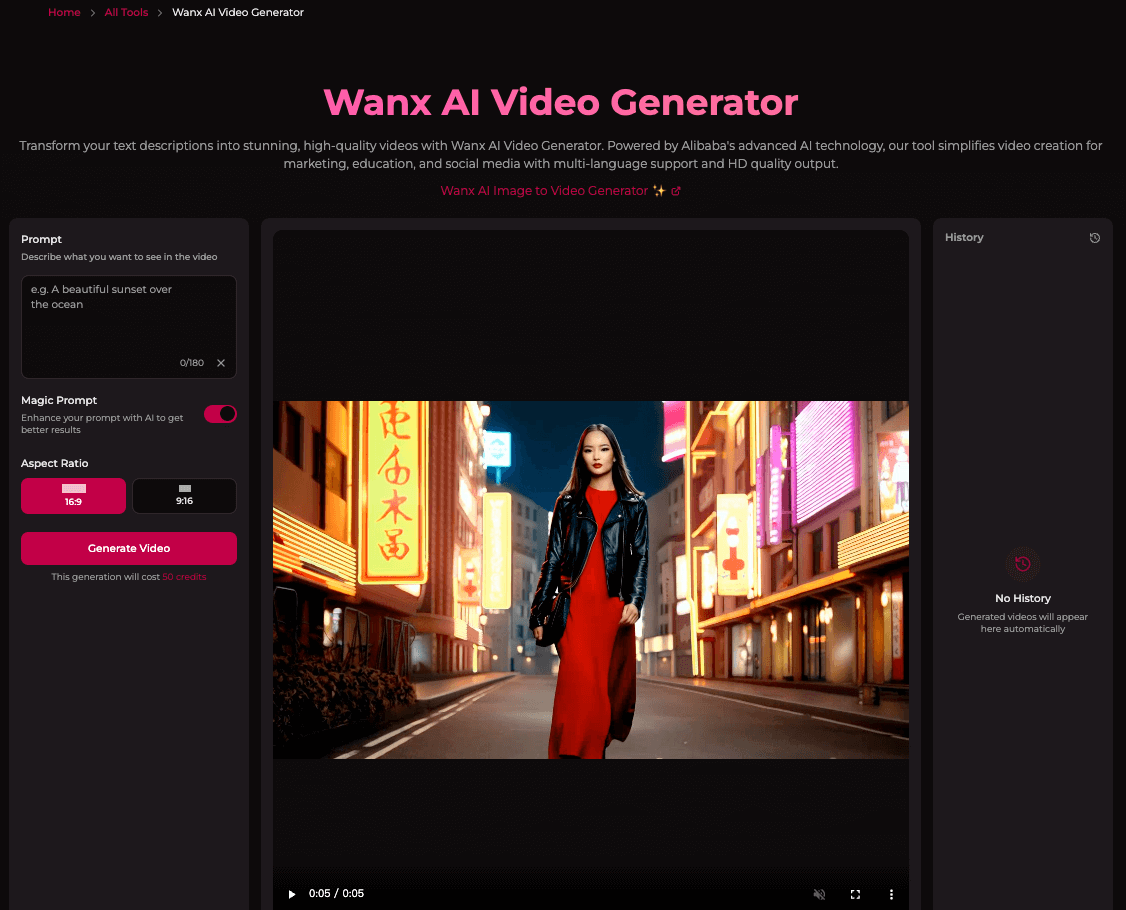Click the clock icon above No History
Screen dimensions: 1126x910
(1023, 564)
